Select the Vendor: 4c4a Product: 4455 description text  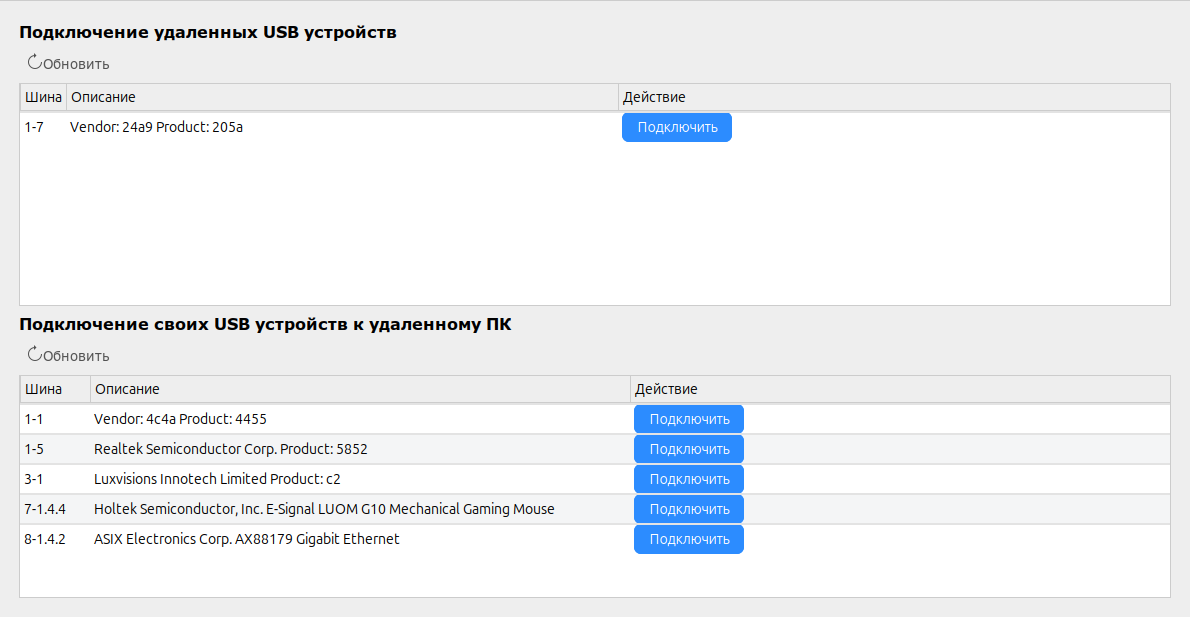coord(180,419)
